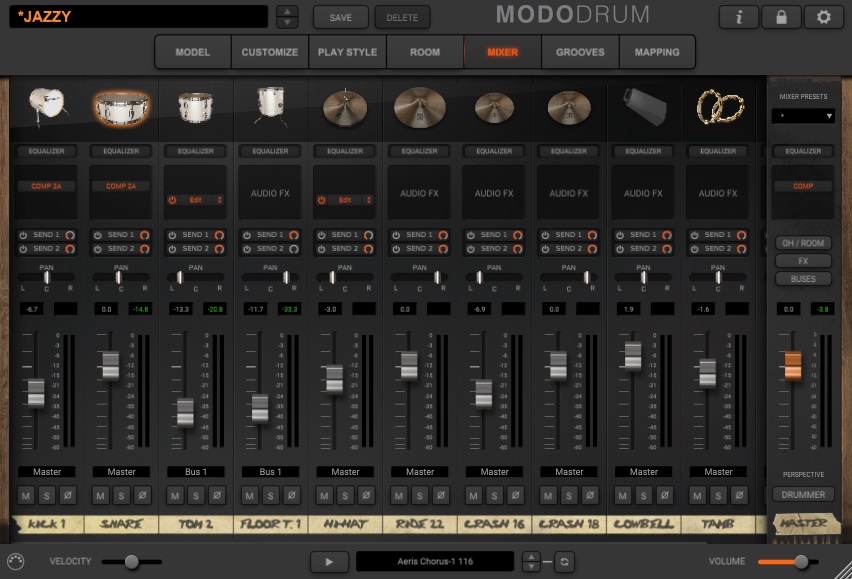Screen dimensions: 852x579
Task: Switch to the Grooves tab
Action: coord(580,52)
